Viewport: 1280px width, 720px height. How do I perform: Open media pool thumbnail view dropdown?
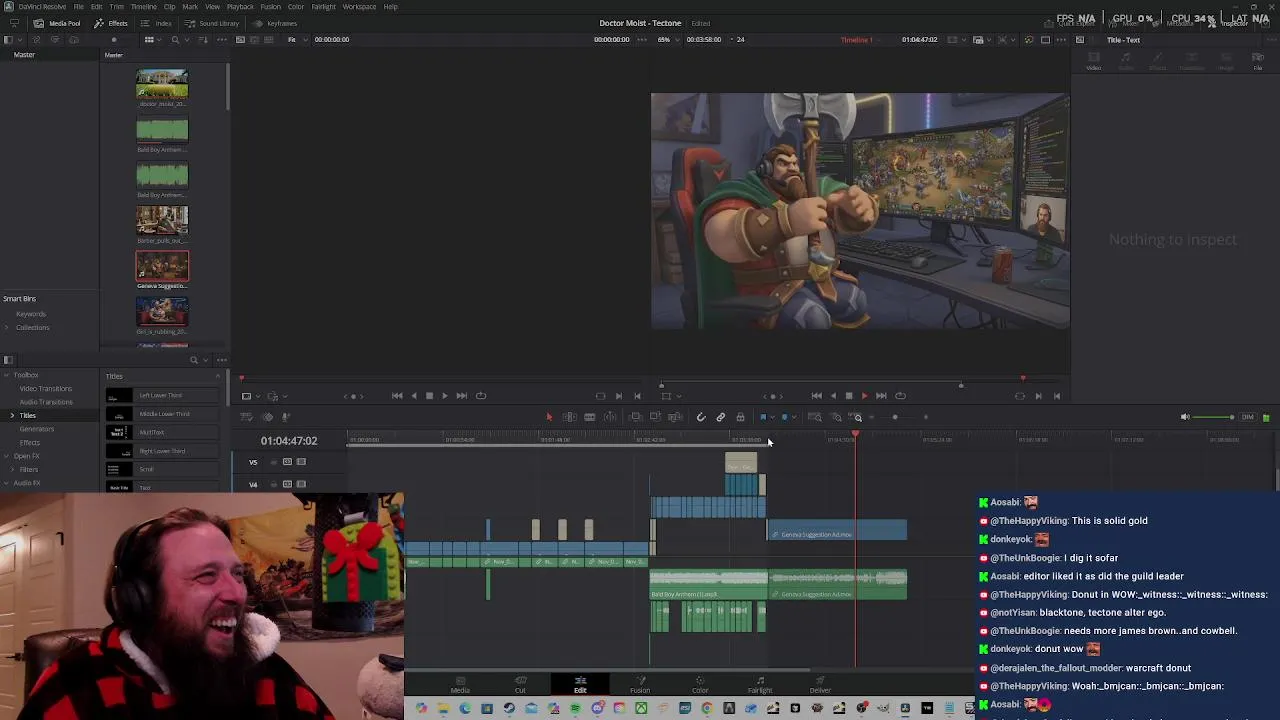(153, 39)
